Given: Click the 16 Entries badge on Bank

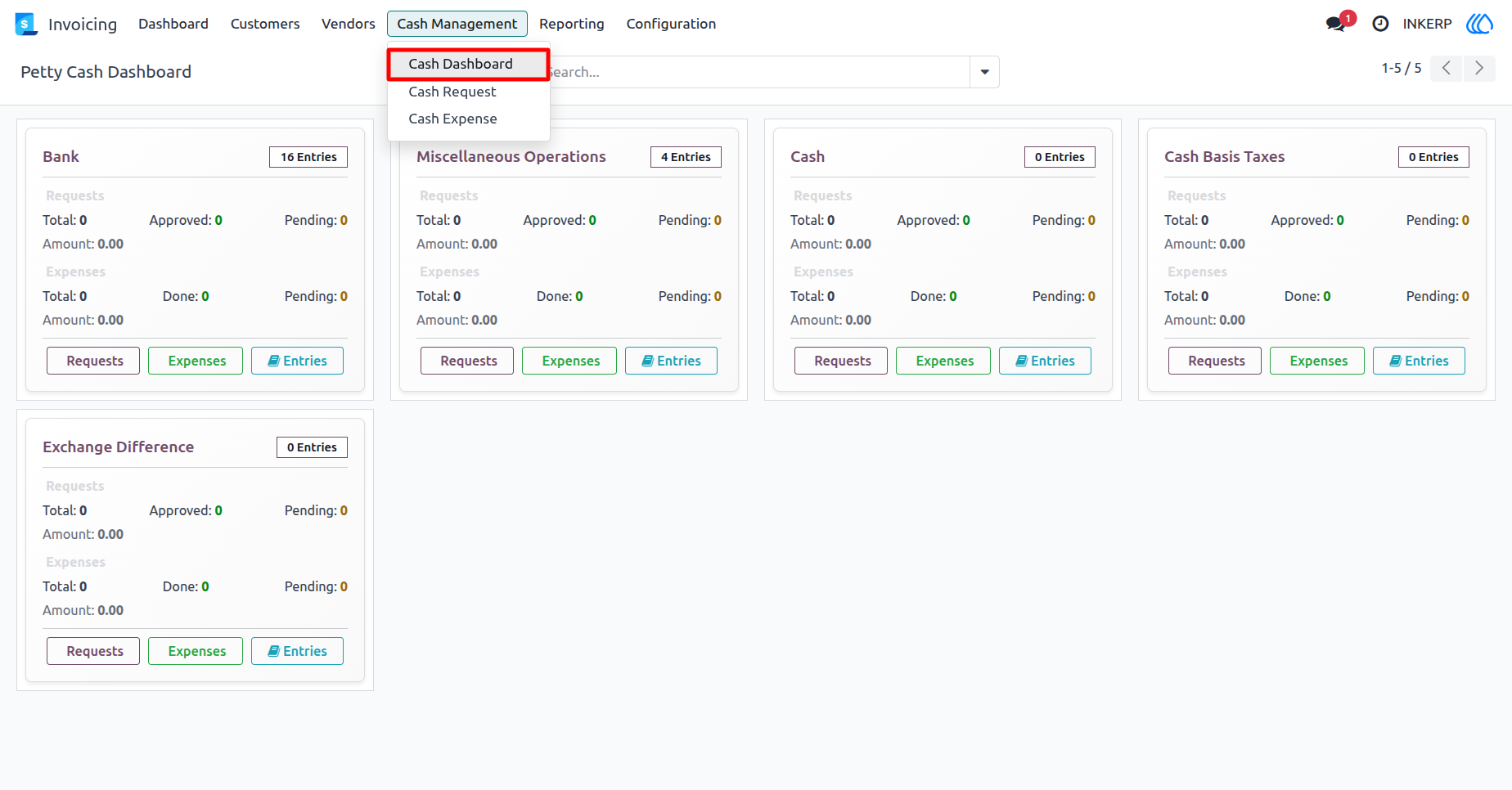Looking at the screenshot, I should [308, 157].
